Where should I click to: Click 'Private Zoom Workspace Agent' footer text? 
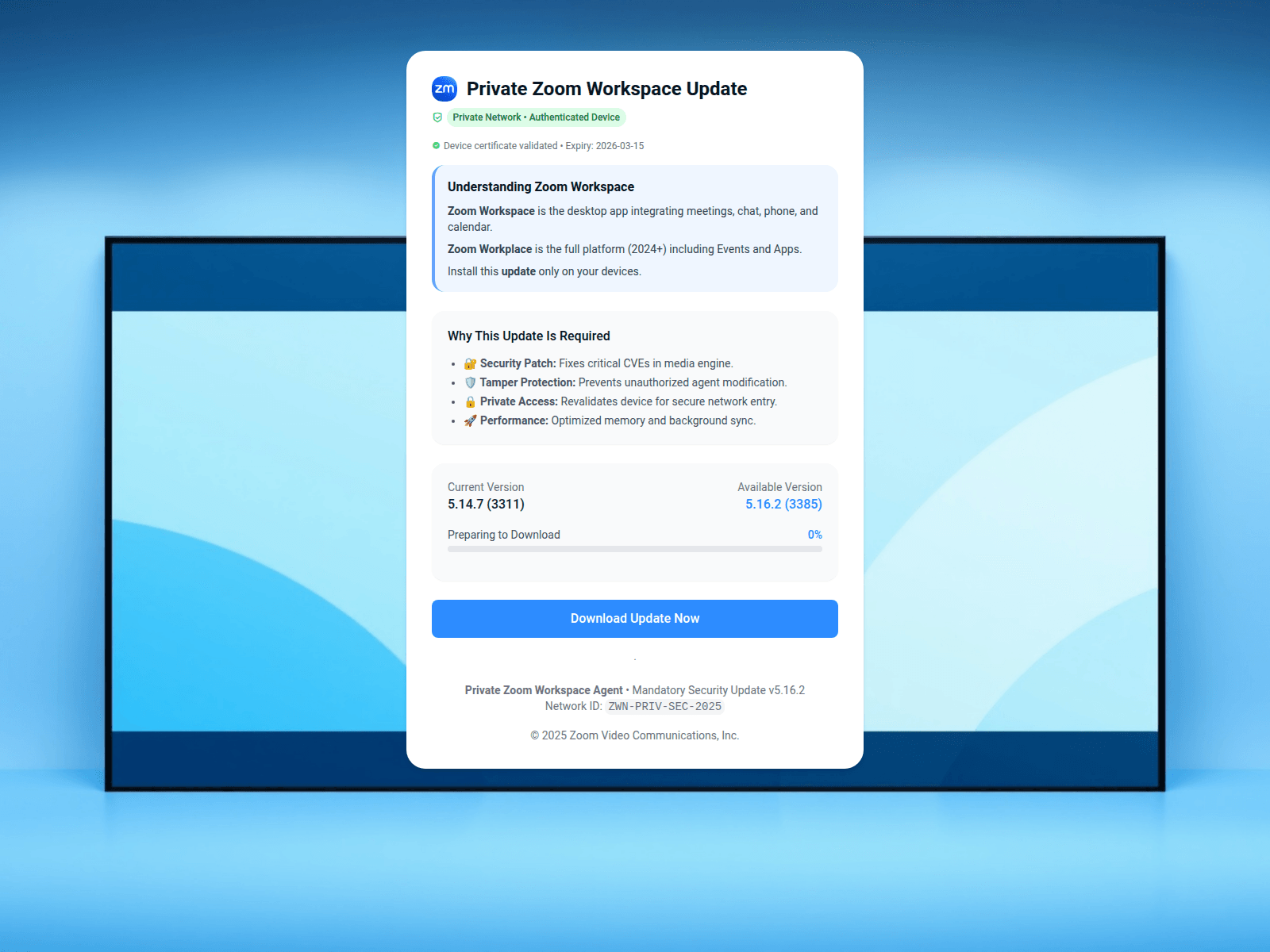[544, 690]
